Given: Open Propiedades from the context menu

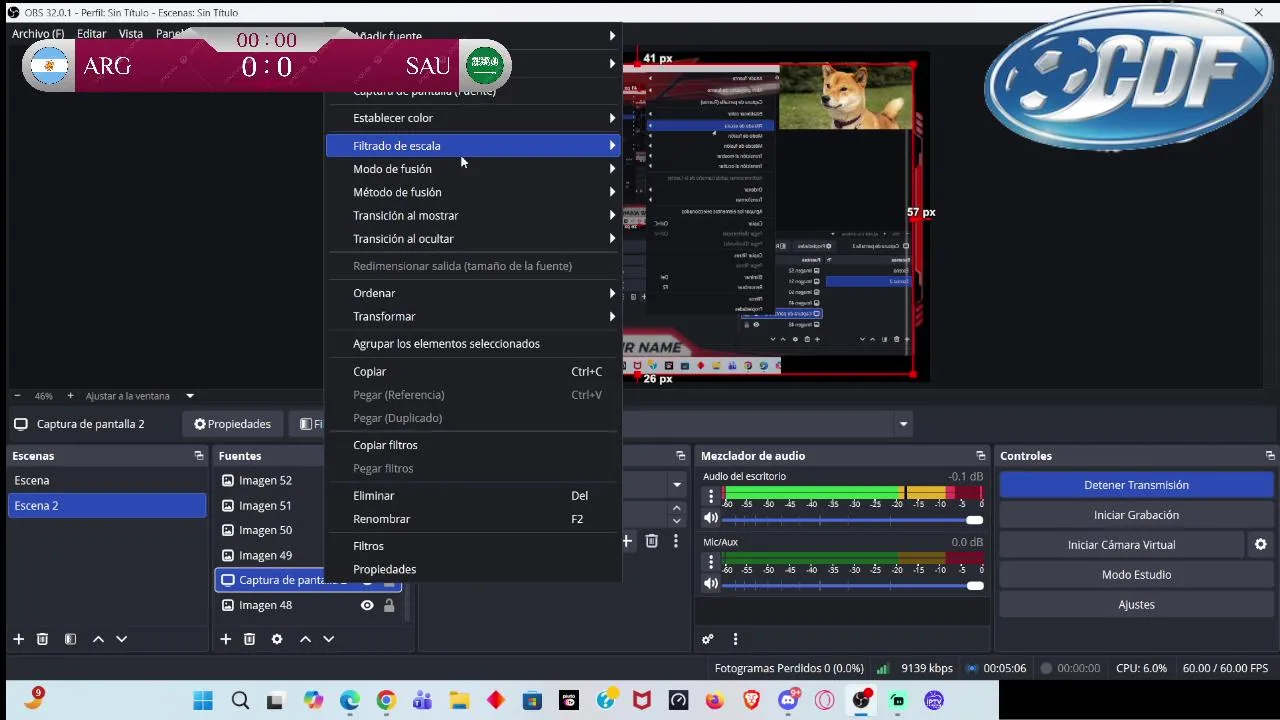Looking at the screenshot, I should (473, 569).
